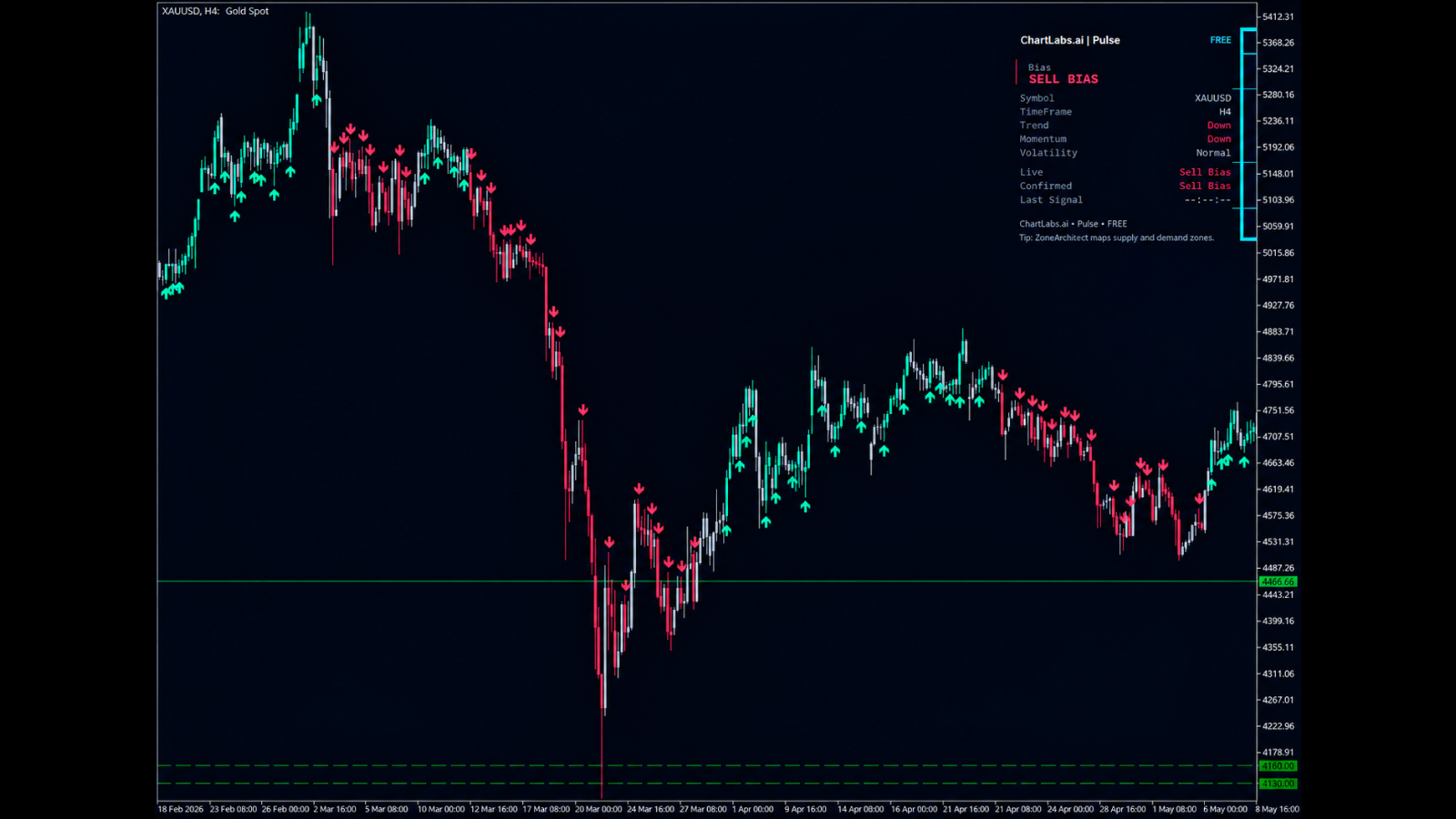1456x819 pixels.
Task: Click the '--:--:--' Last Signal value
Action: click(1208, 200)
